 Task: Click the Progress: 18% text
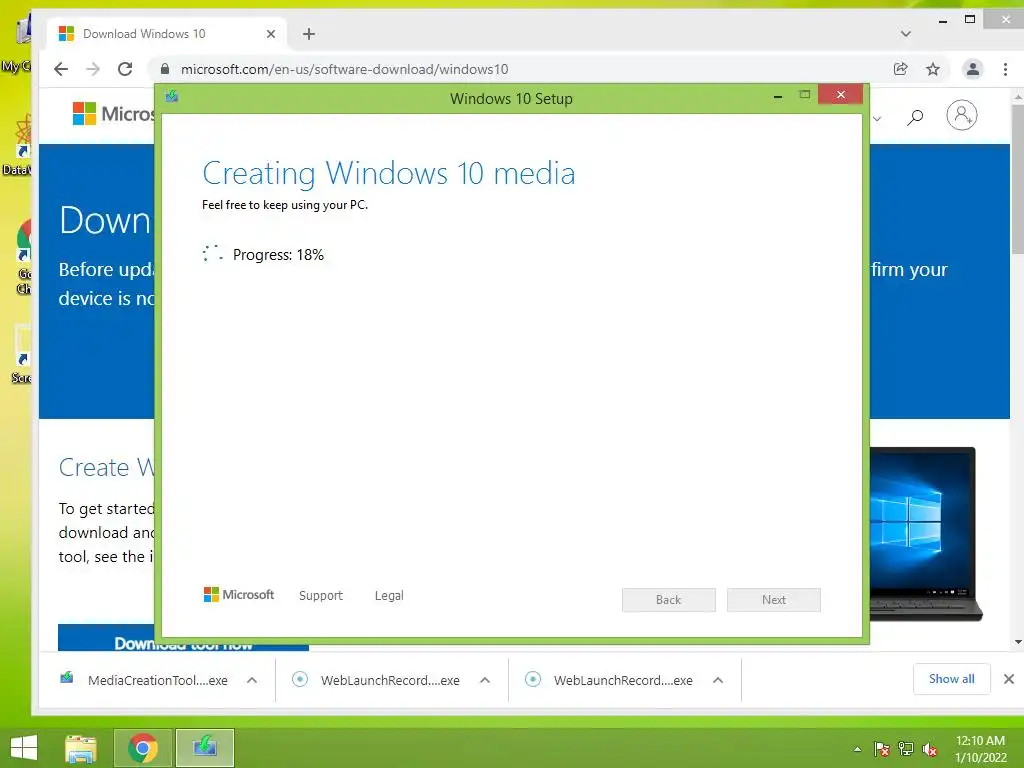point(278,255)
